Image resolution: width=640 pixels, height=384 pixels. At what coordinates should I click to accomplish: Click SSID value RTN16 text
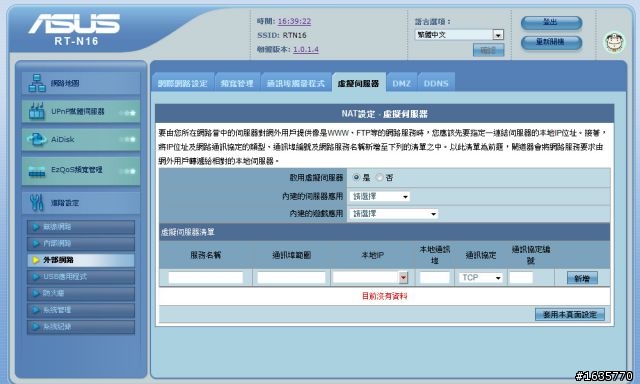point(294,36)
